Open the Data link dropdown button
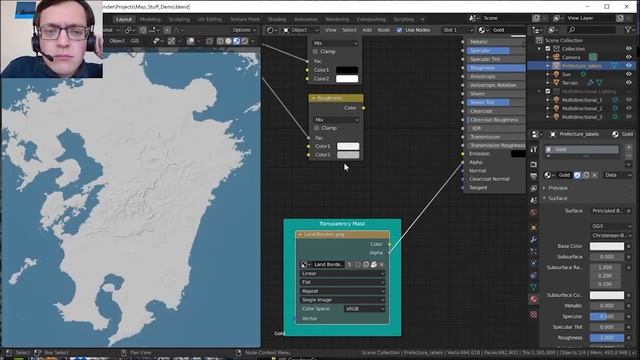The width and height of the screenshot is (640, 360). [618, 175]
